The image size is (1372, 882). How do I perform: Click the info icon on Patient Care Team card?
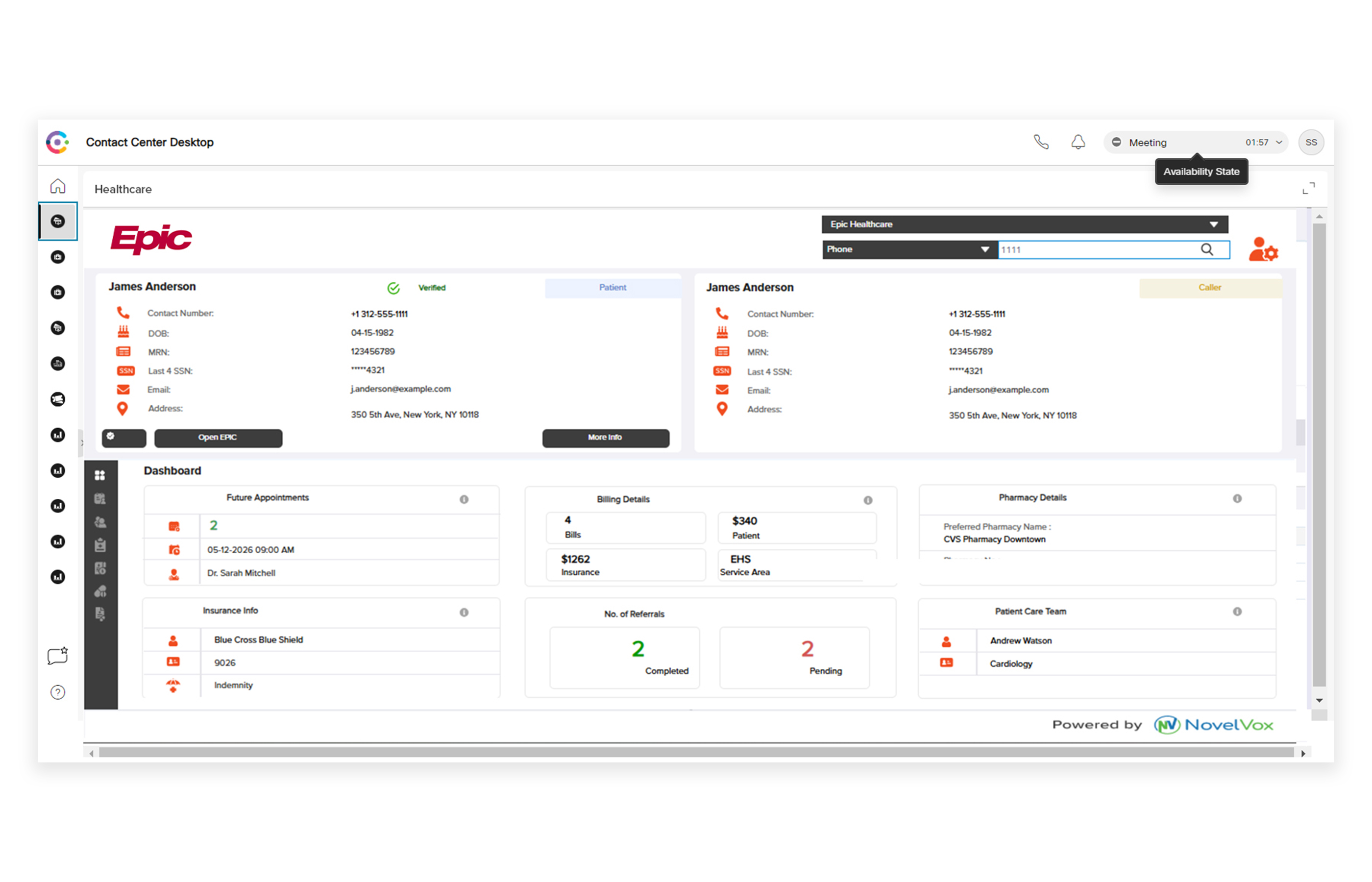[x=1237, y=612]
